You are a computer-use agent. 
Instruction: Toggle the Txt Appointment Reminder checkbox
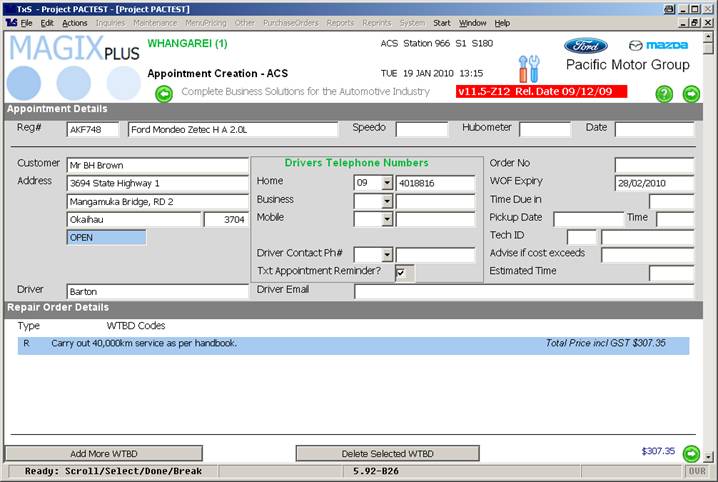(x=401, y=273)
